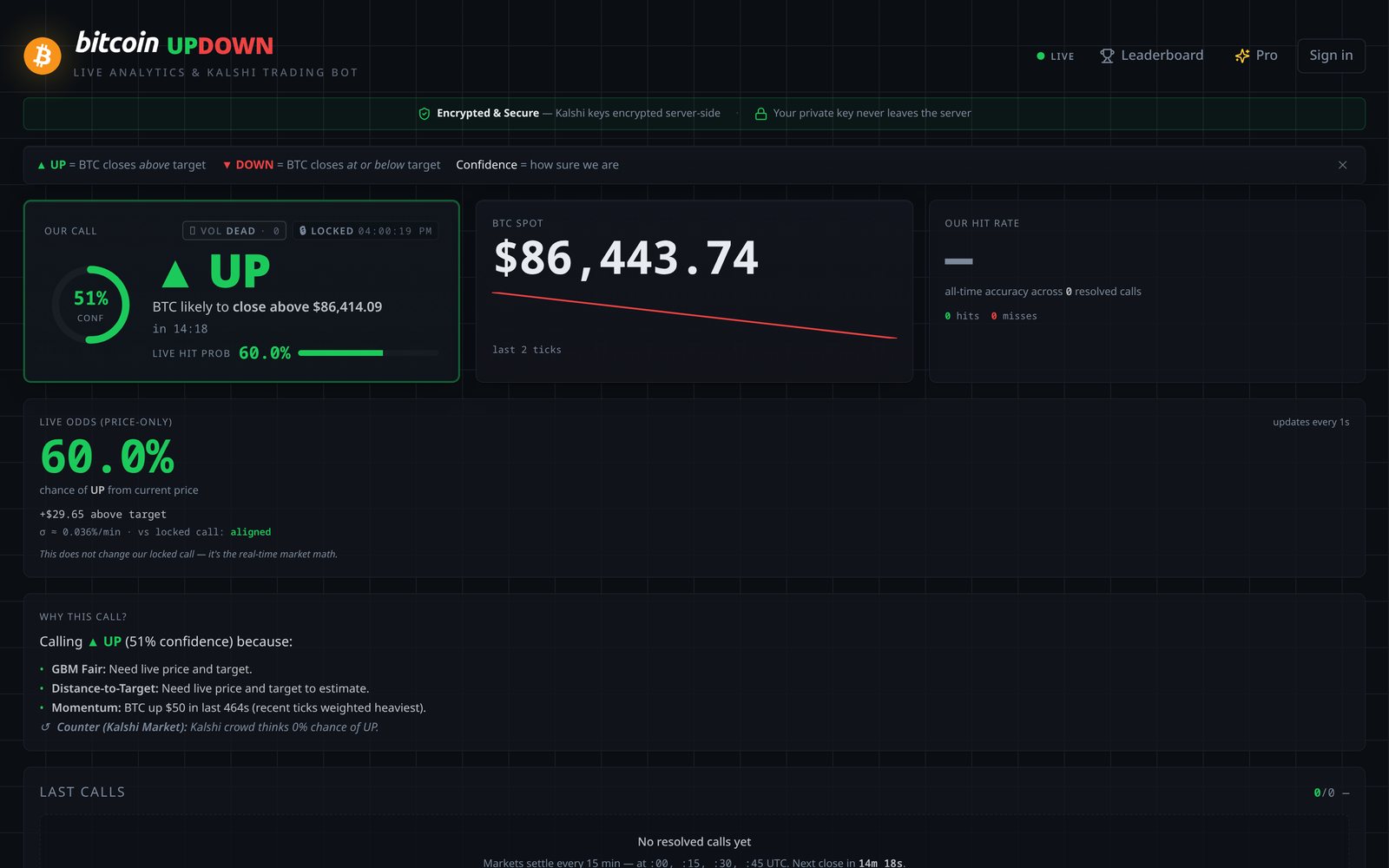
Task: Click the orange Bitcoin logo icon
Action: coord(43,56)
